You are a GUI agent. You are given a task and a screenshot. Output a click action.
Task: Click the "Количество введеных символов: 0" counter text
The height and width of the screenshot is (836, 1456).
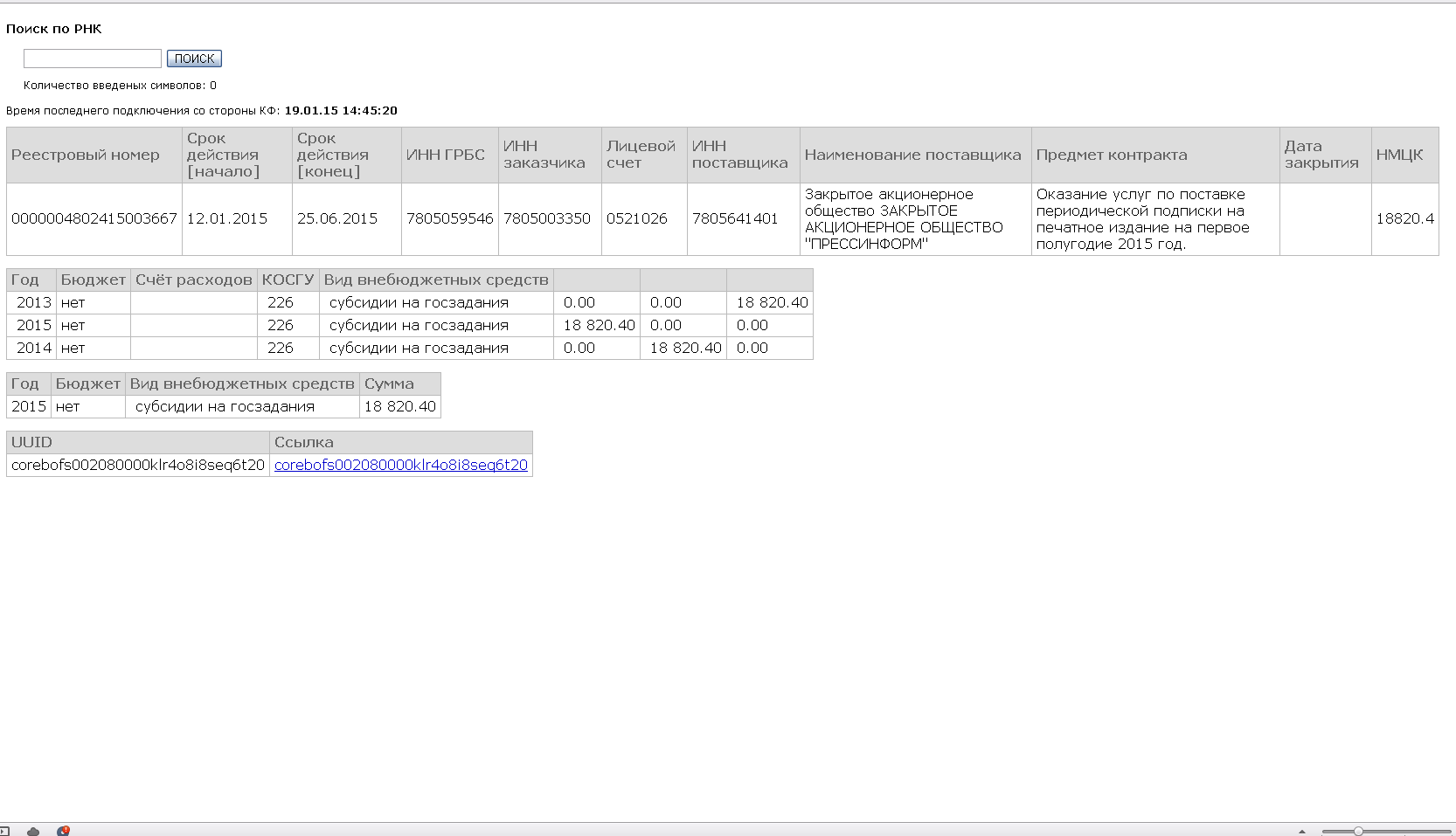(x=120, y=86)
